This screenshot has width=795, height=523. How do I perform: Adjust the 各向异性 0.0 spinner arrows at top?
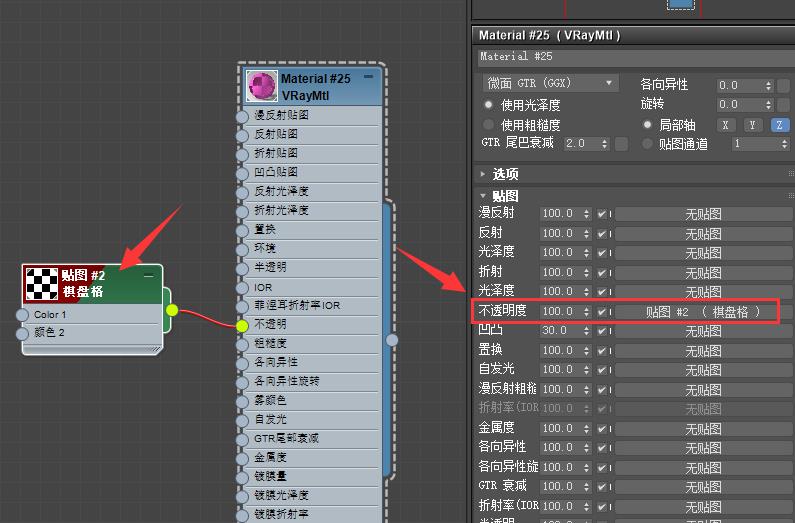click(769, 86)
